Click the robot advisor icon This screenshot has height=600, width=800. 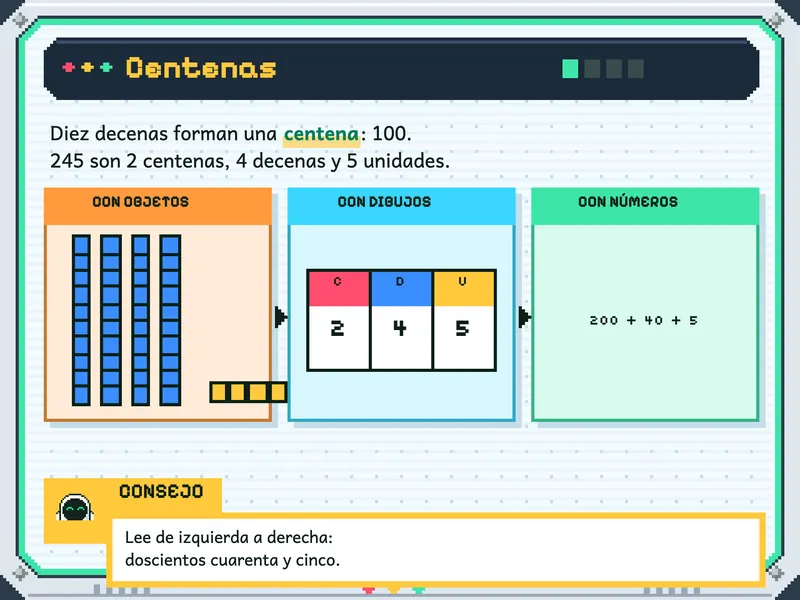point(75,508)
